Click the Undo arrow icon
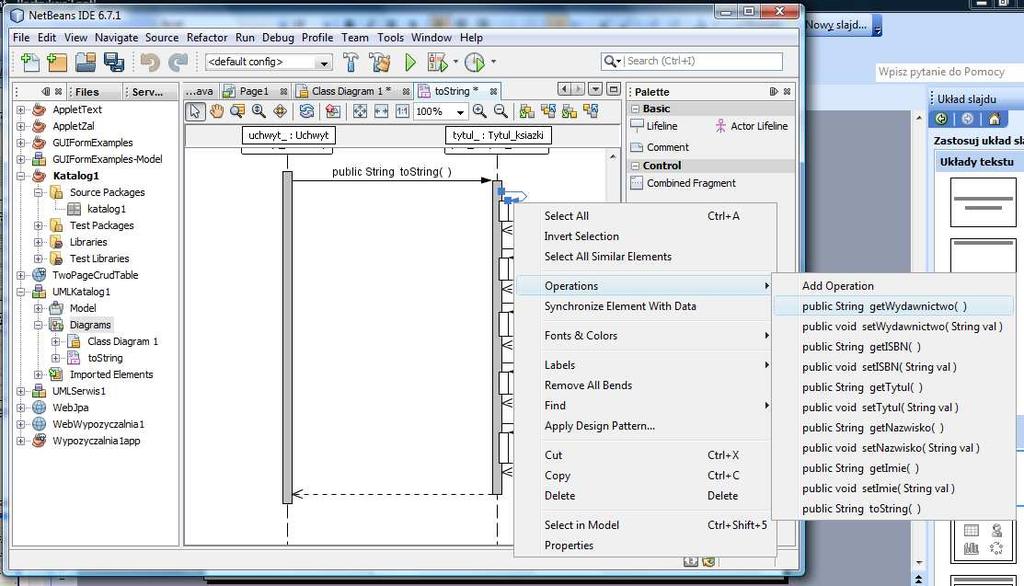1024x586 pixels. [x=150, y=62]
